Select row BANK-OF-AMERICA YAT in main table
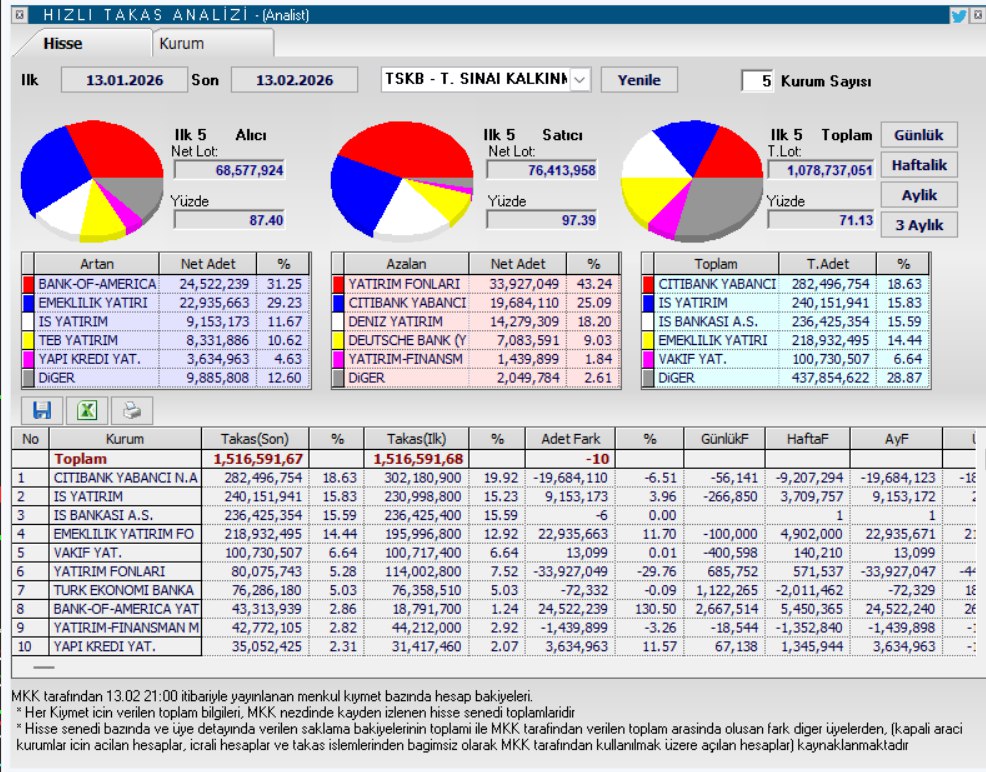The width and height of the screenshot is (986, 772). pos(494,609)
